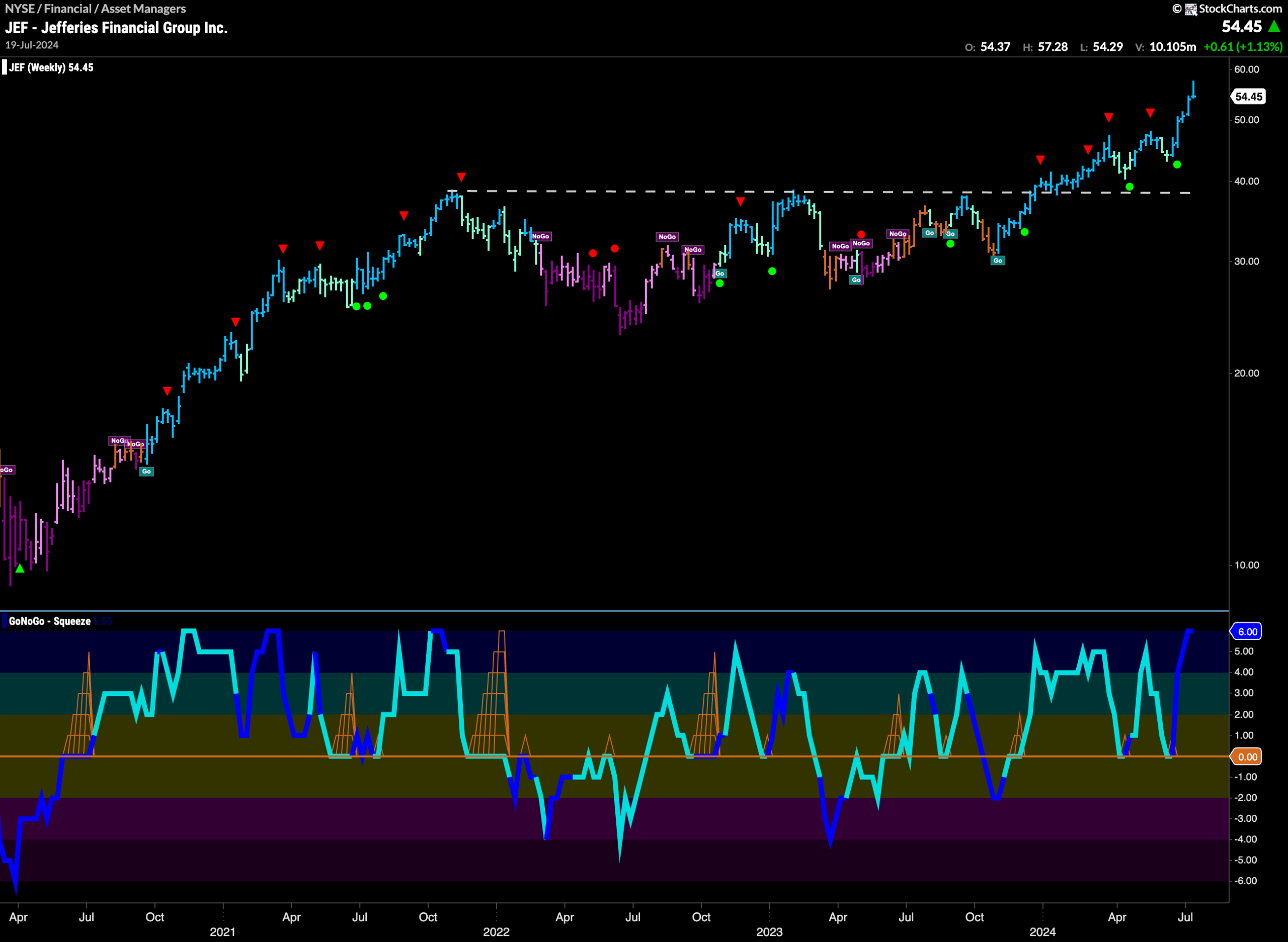Click the 19-Jul-2024 date label
1288x942 pixels.
pos(32,45)
